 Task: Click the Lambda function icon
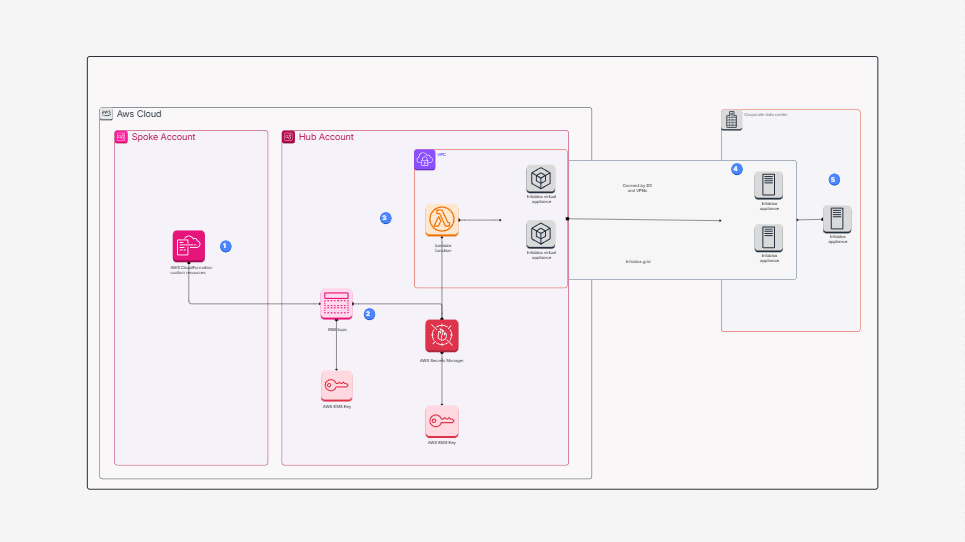pyautogui.click(x=442, y=220)
